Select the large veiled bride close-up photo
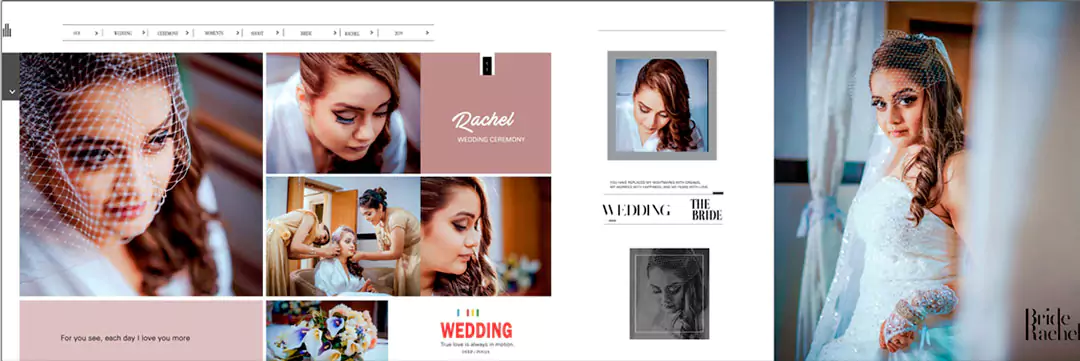The height and width of the screenshot is (361, 1080). (141, 174)
